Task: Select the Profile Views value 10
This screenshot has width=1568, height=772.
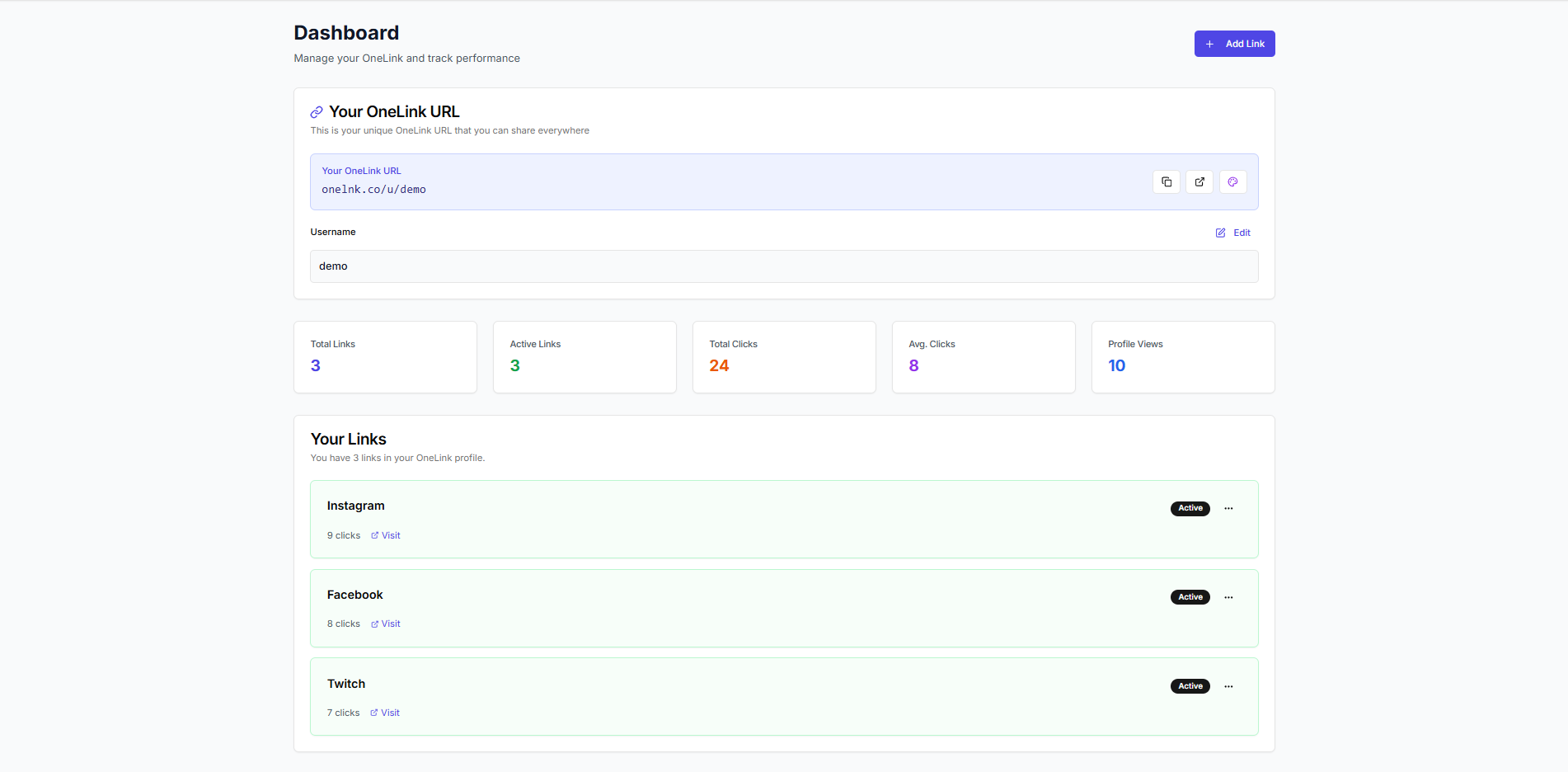Action: pos(1116,365)
